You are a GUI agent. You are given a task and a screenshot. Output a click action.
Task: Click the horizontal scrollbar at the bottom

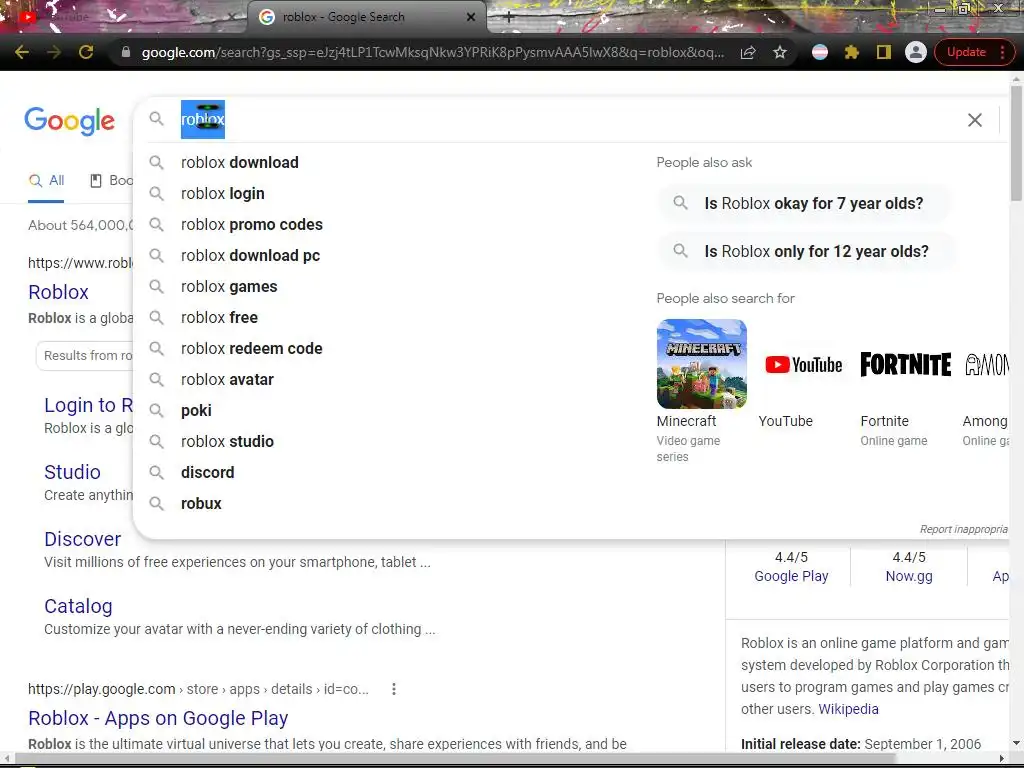click(x=455, y=758)
